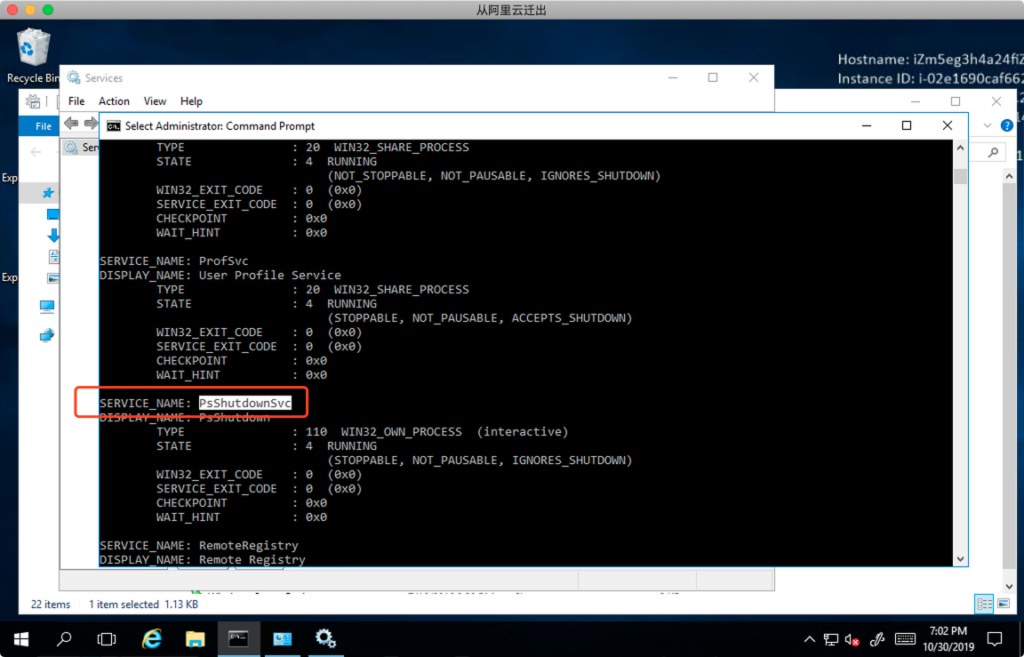Click the highlighted PsShutdownSvc service name

click(x=245, y=403)
